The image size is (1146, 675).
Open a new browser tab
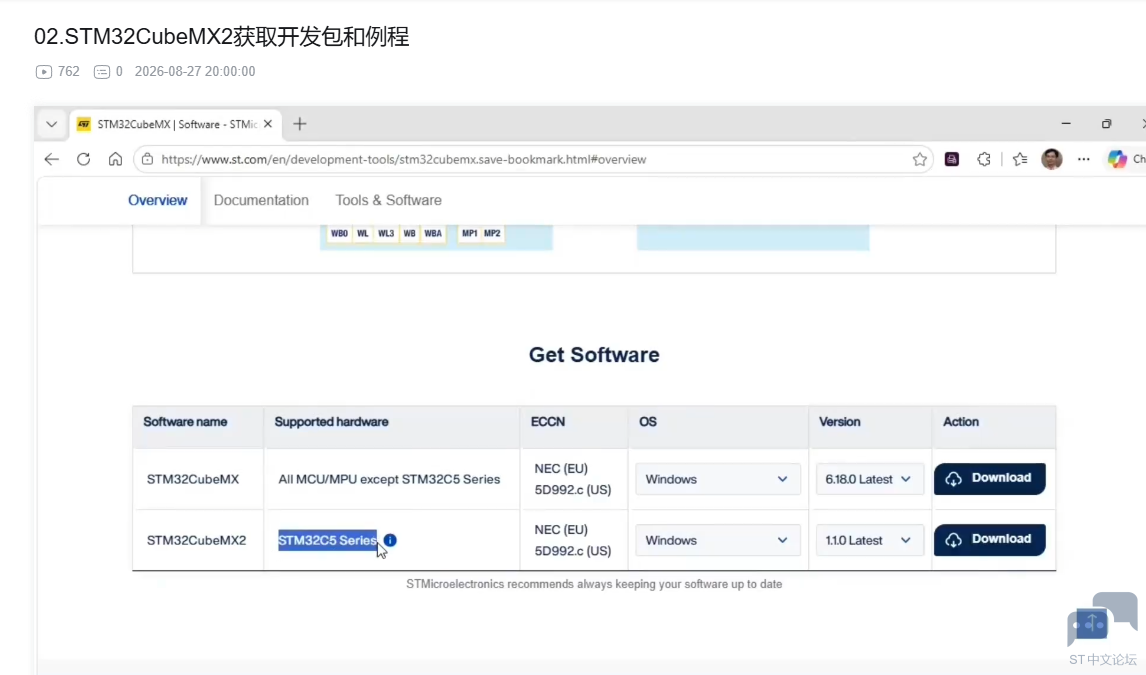(x=300, y=124)
